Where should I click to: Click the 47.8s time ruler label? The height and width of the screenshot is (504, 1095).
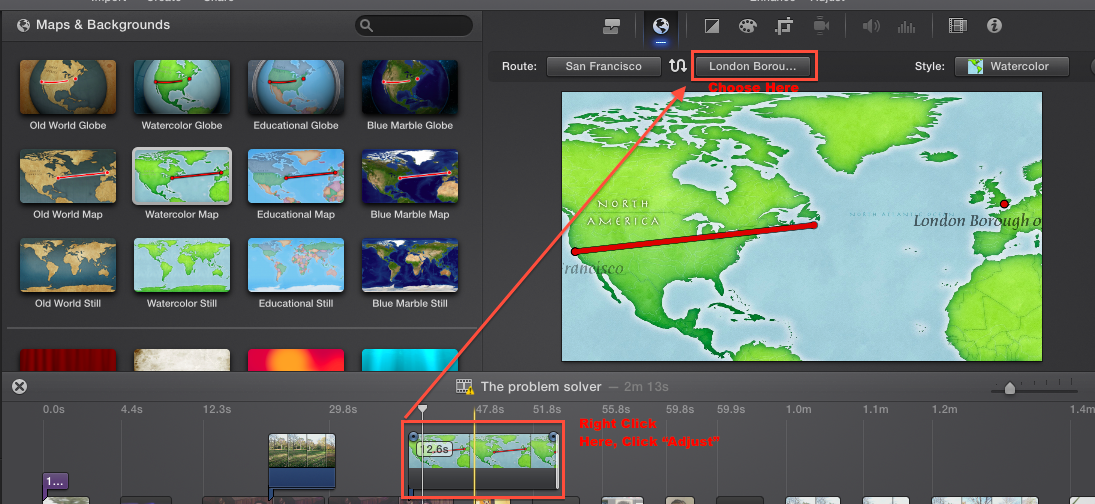click(x=490, y=409)
